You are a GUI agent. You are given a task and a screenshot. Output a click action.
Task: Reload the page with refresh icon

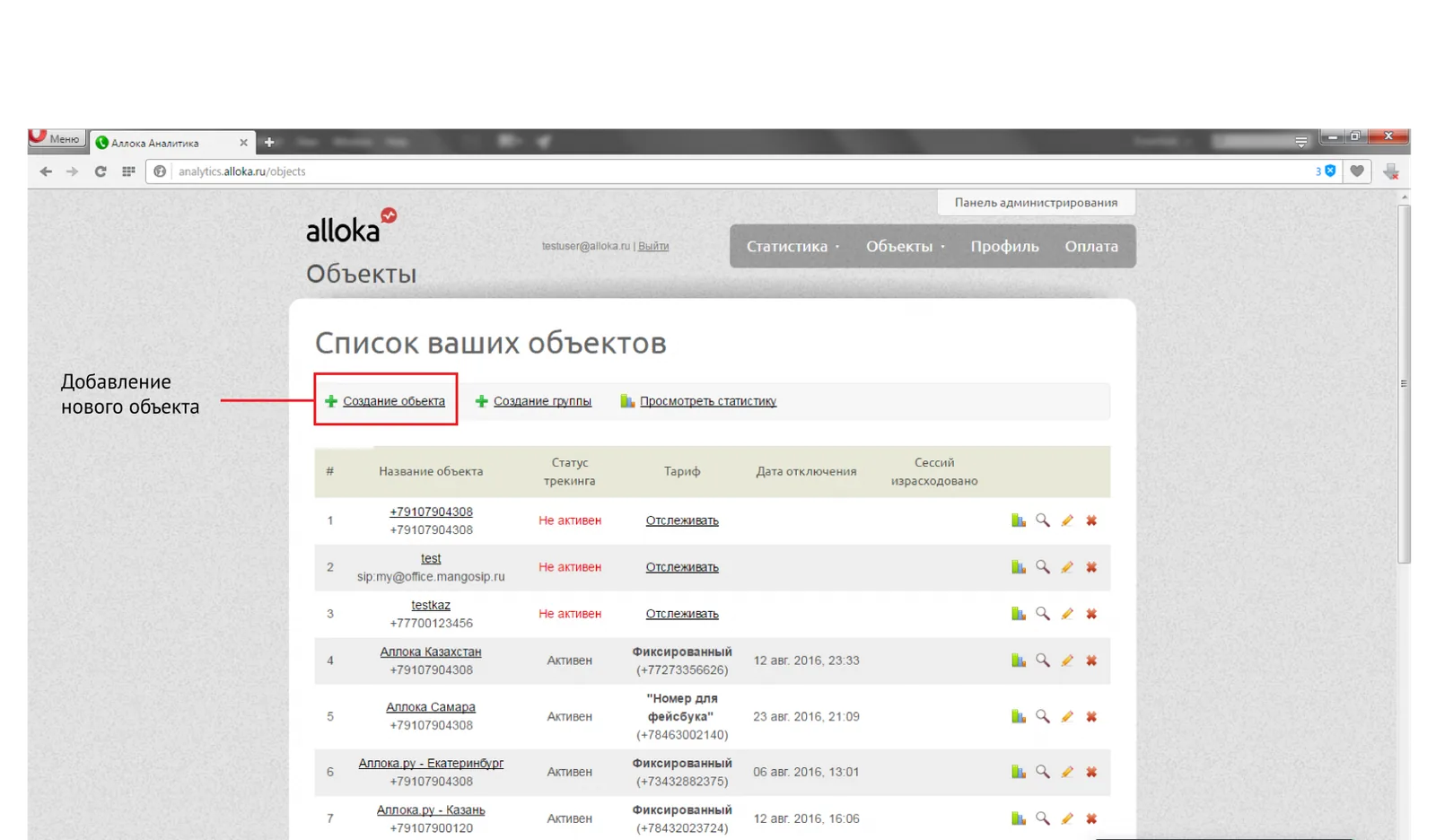coord(101,171)
